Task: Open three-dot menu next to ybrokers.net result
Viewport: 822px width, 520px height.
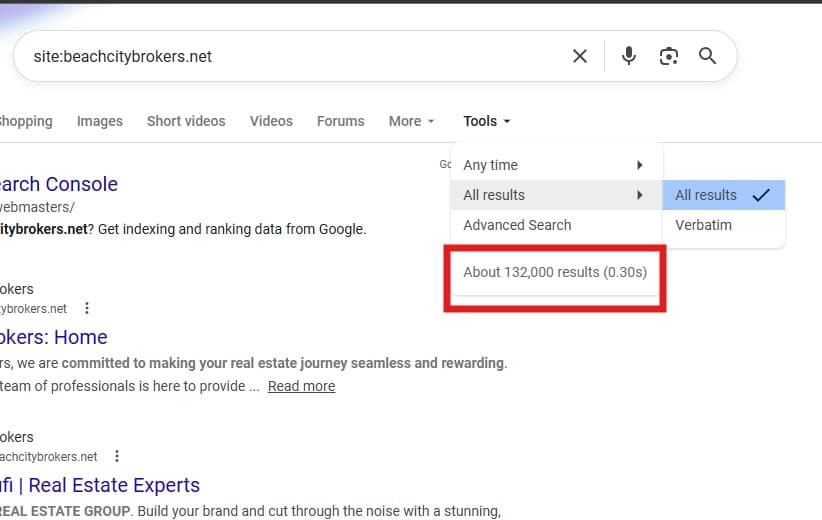Action: click(87, 308)
